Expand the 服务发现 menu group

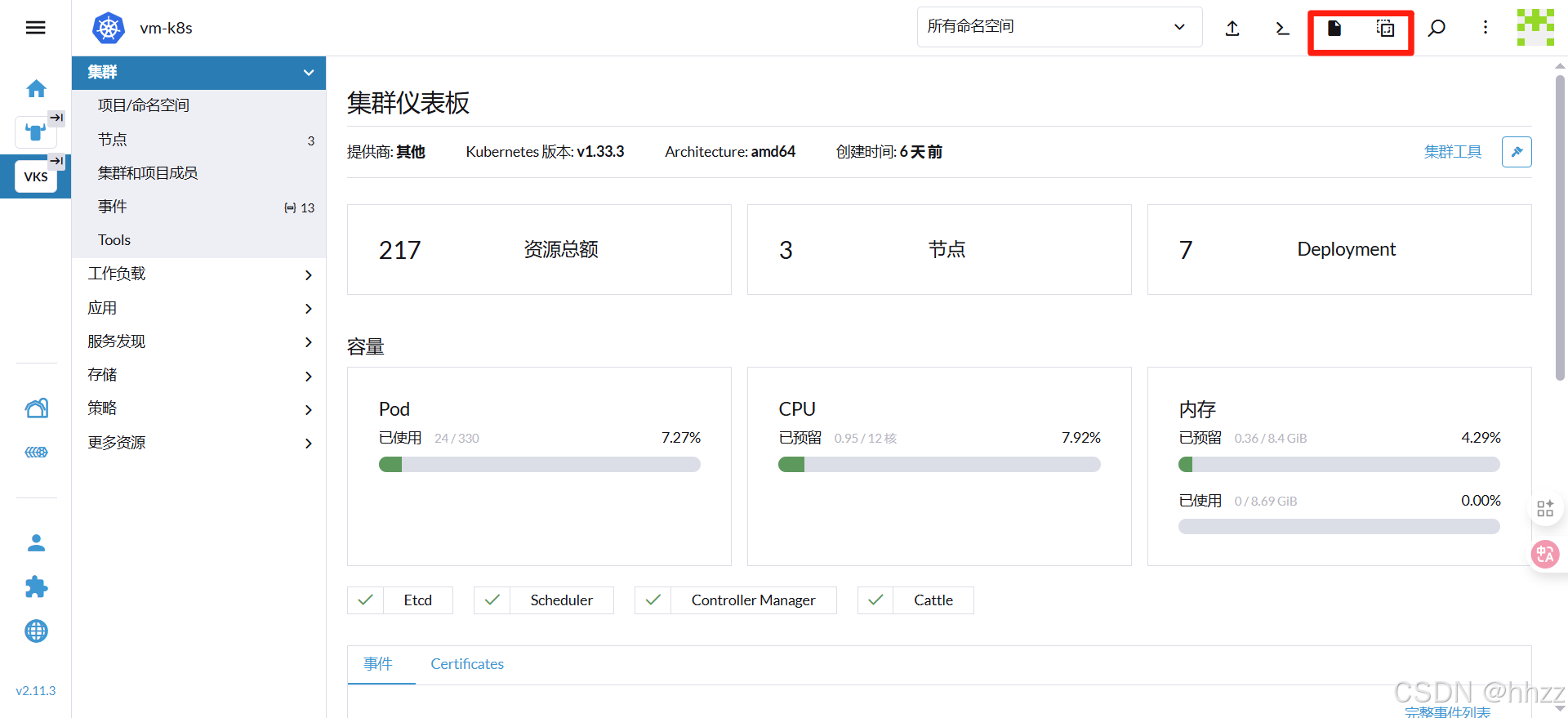pos(198,341)
